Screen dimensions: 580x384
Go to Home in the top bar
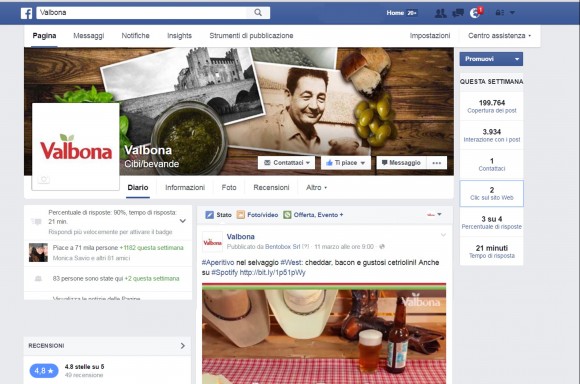click(395, 13)
